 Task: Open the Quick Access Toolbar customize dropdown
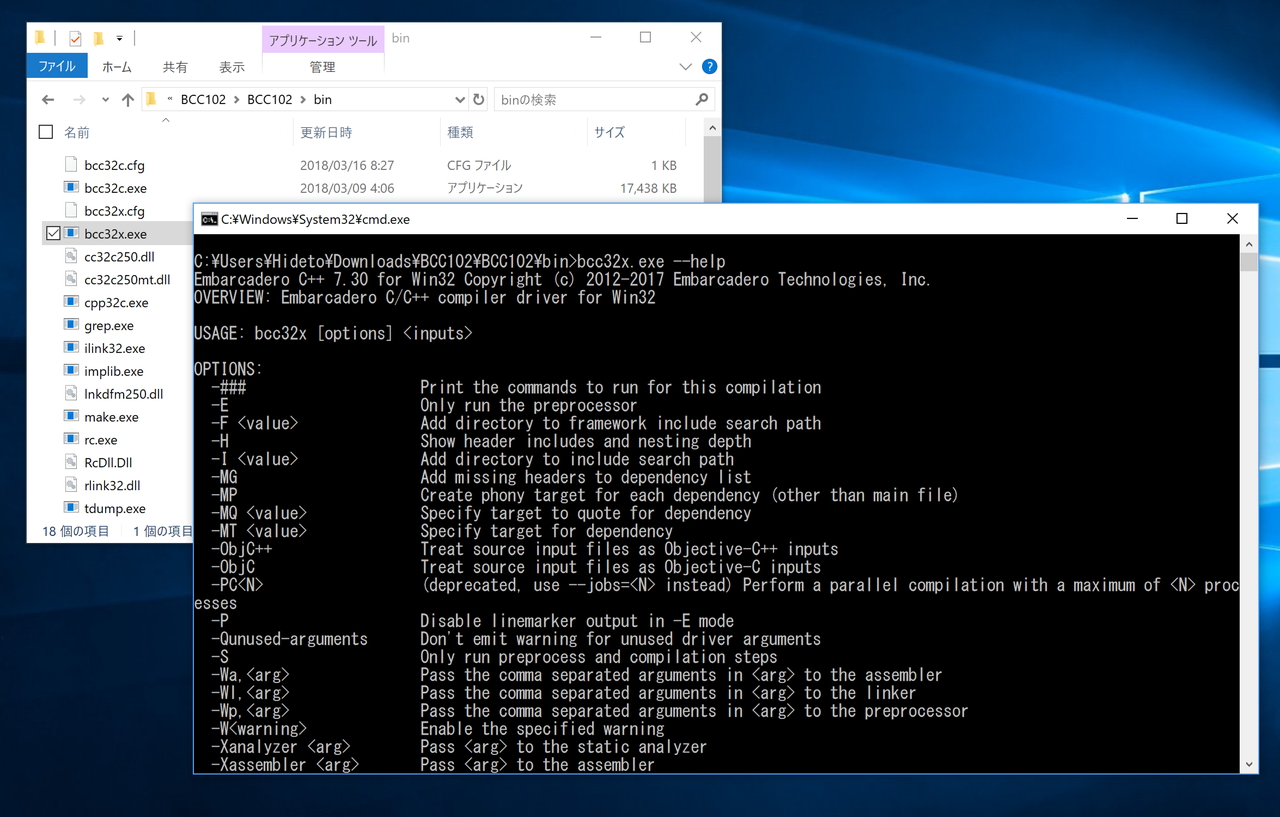(118, 38)
